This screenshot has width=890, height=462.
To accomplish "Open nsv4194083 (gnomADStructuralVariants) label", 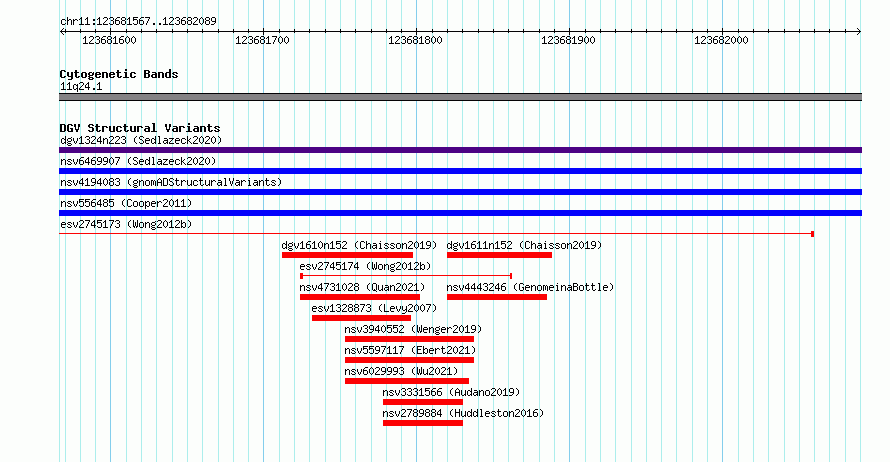I will click(171, 182).
